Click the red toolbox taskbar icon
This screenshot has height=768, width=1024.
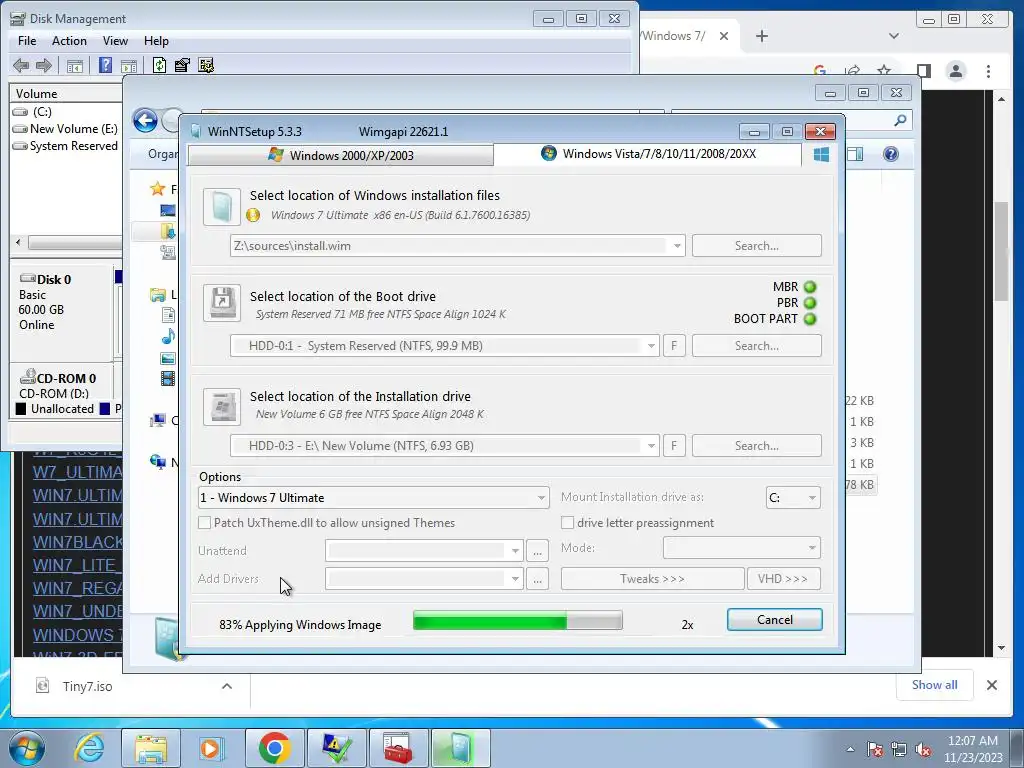tap(398, 748)
